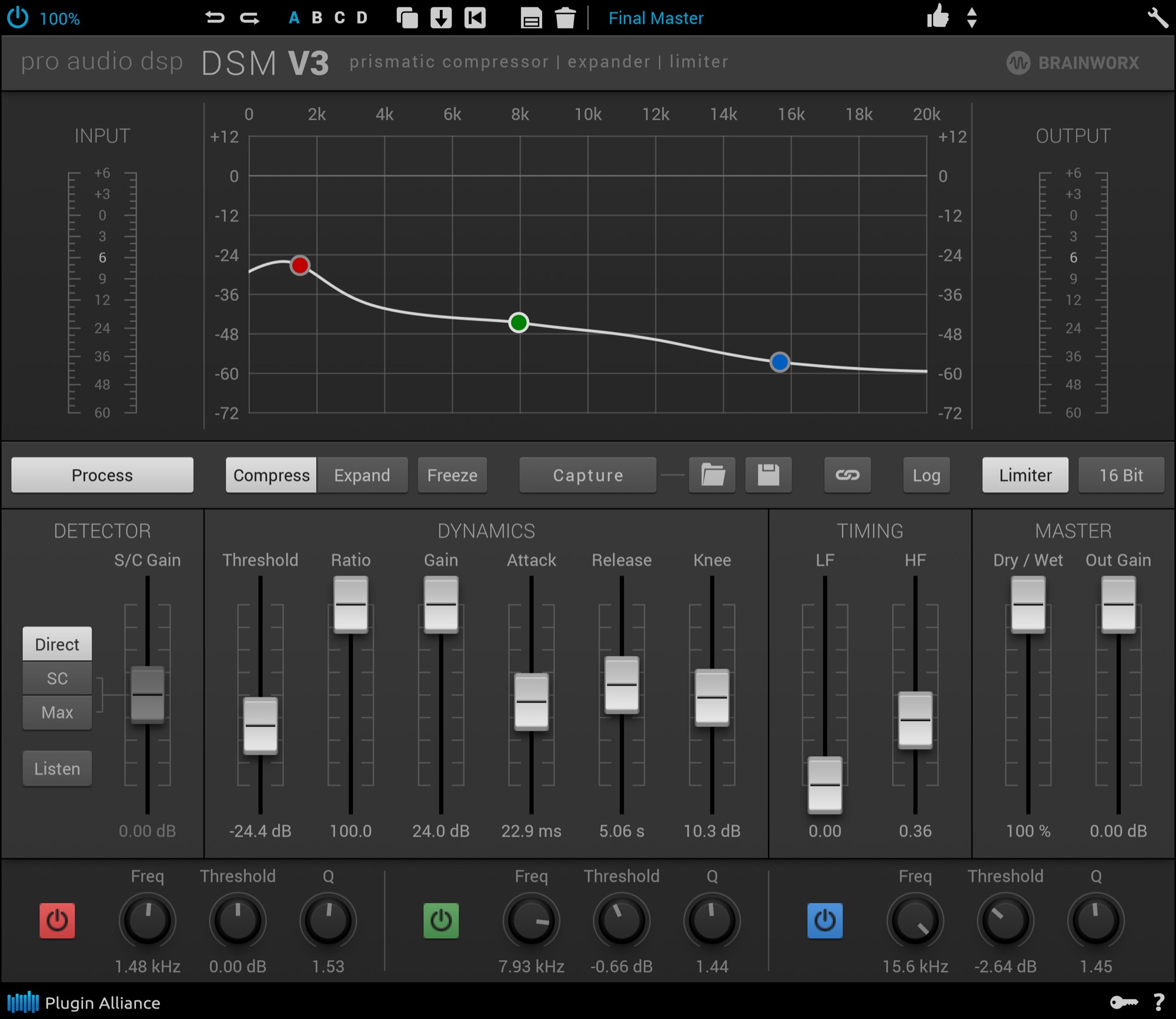Image resolution: width=1176 pixels, height=1019 pixels.
Task: Click the thumbs-up icon
Action: pos(938,16)
